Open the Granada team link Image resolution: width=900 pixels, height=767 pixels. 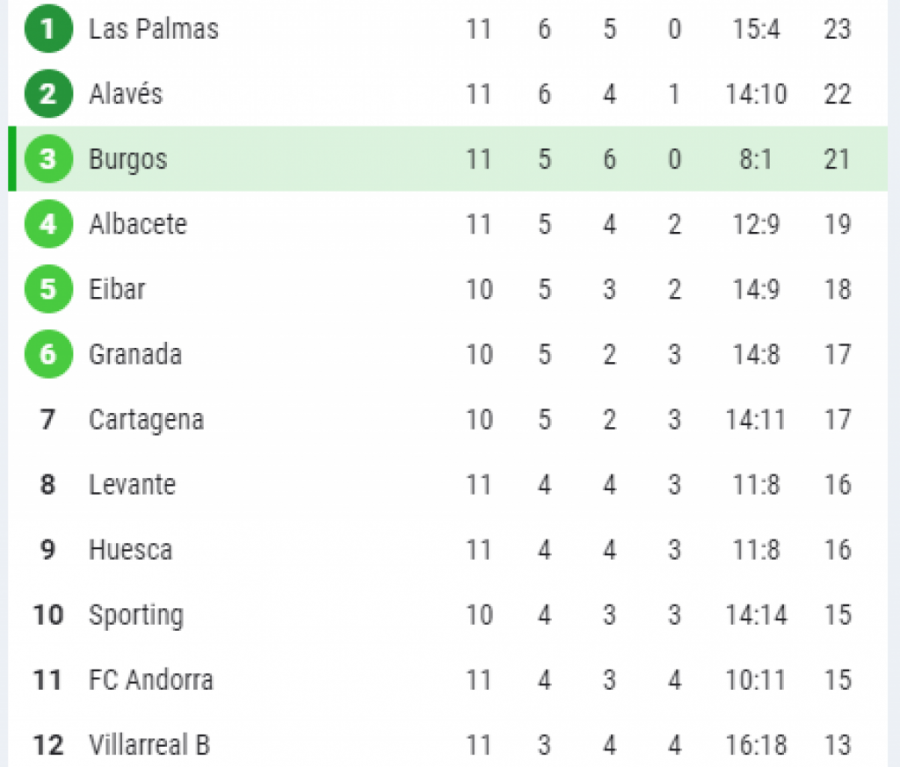point(135,354)
